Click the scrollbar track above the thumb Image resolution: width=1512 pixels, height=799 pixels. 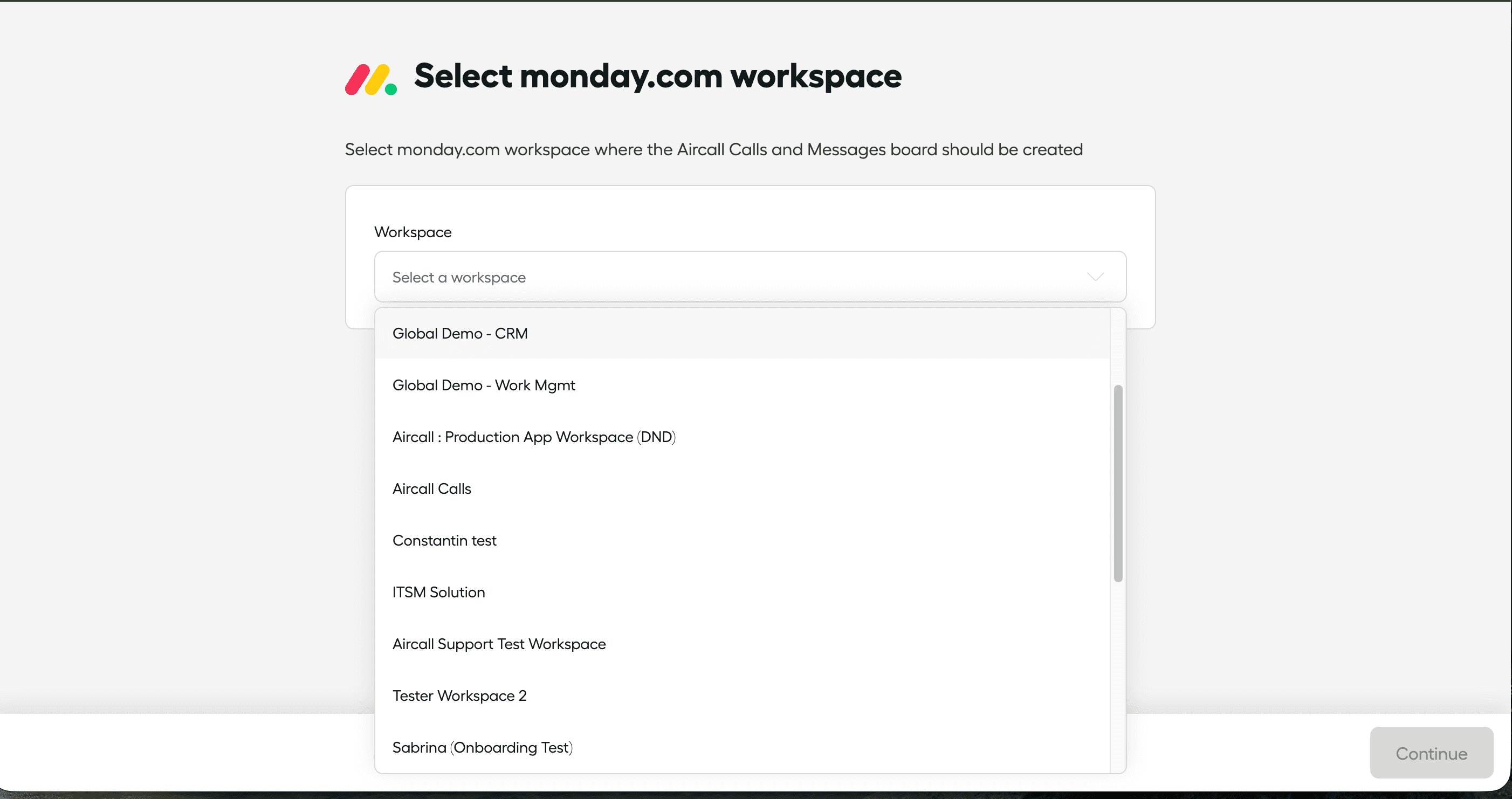tap(1118, 346)
